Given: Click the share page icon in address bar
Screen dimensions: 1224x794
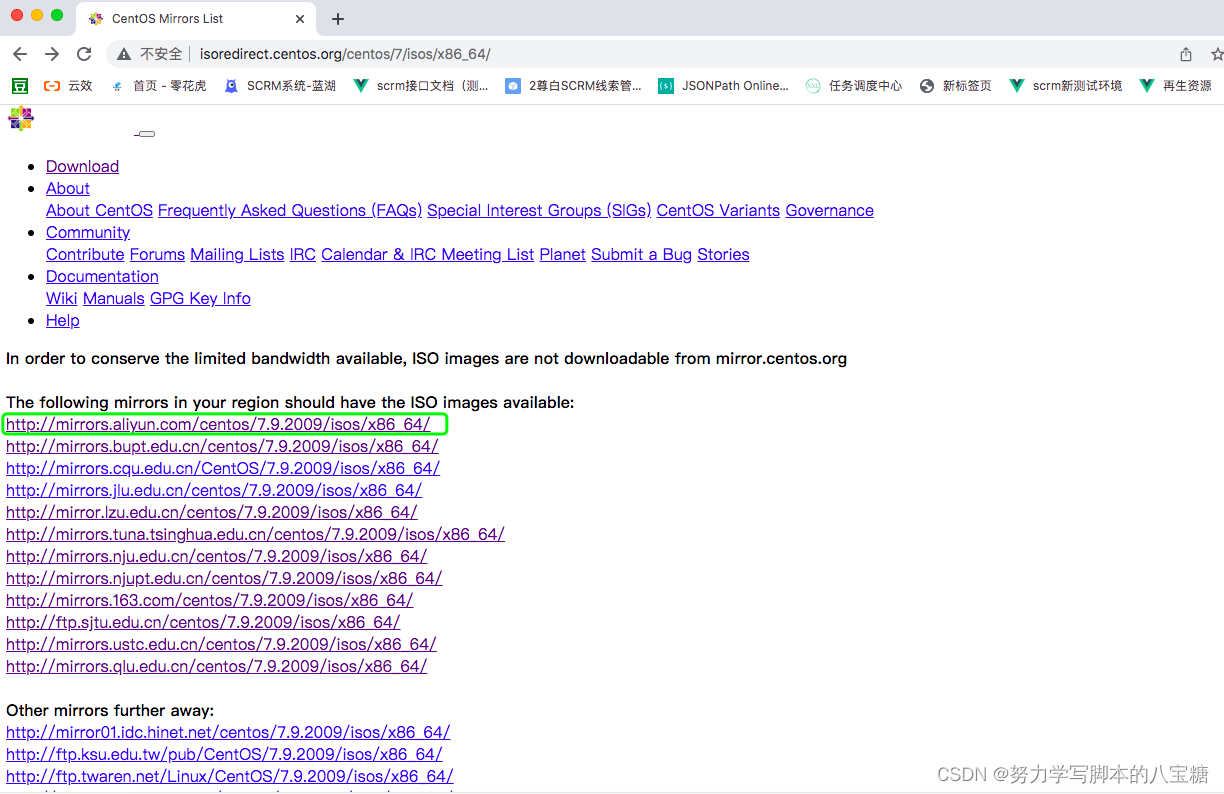Looking at the screenshot, I should pos(1186,54).
